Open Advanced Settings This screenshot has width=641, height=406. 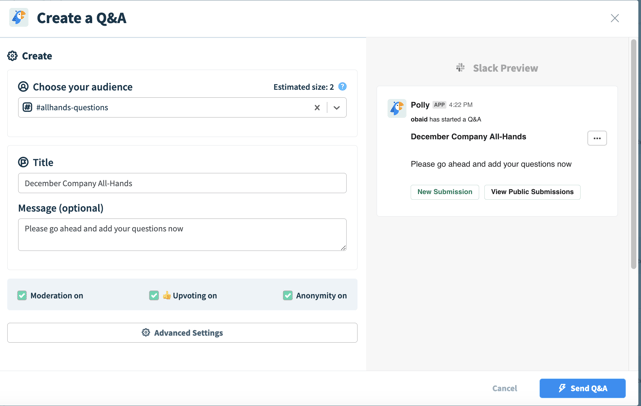tap(182, 333)
